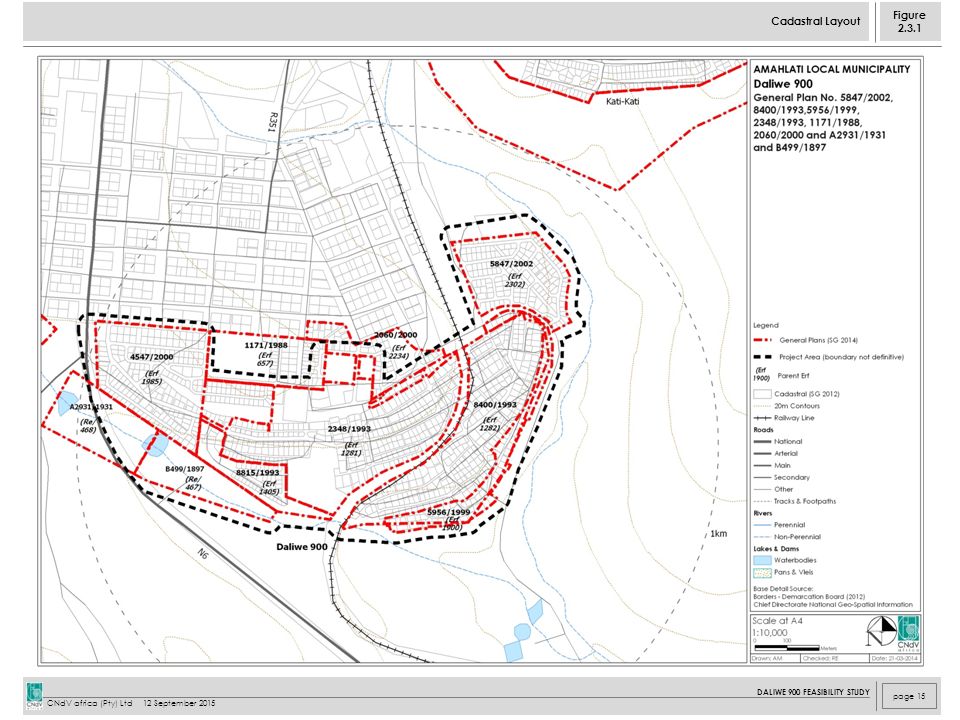Click the '1171/1988' map label
Viewport: 960px width, 720px height.
pyautogui.click(x=266, y=345)
